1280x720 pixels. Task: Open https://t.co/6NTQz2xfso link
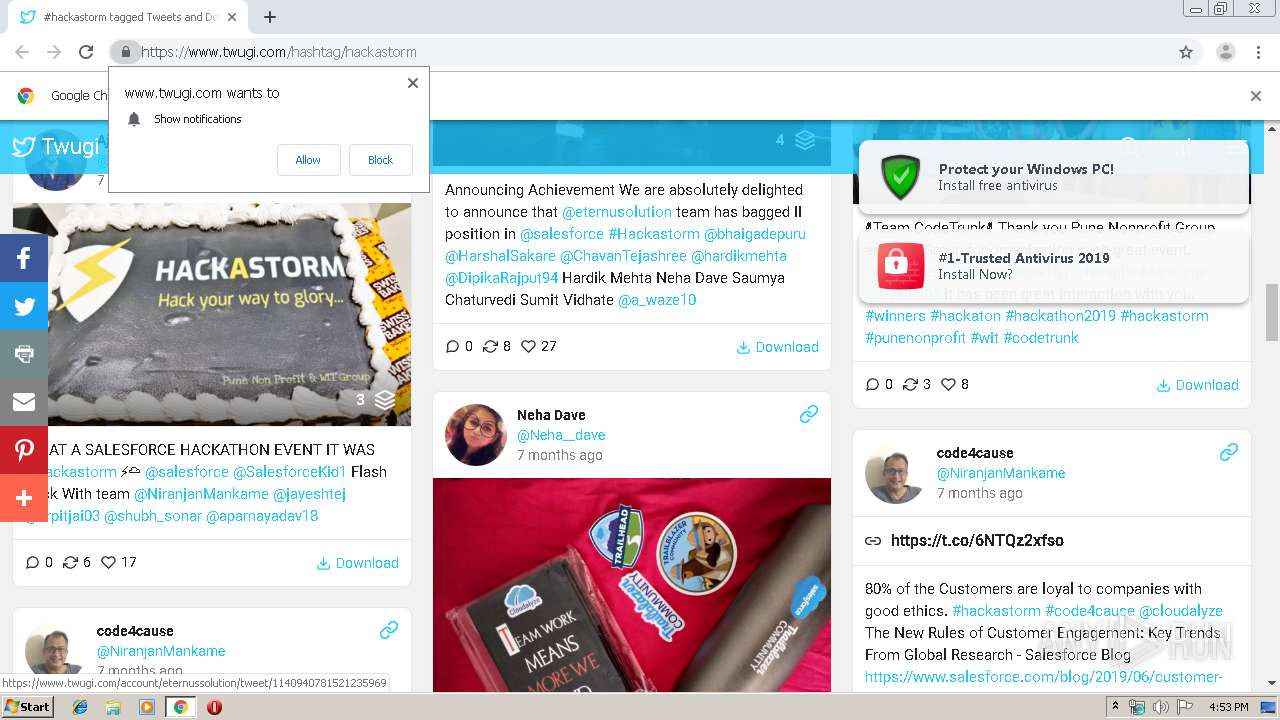[977, 540]
